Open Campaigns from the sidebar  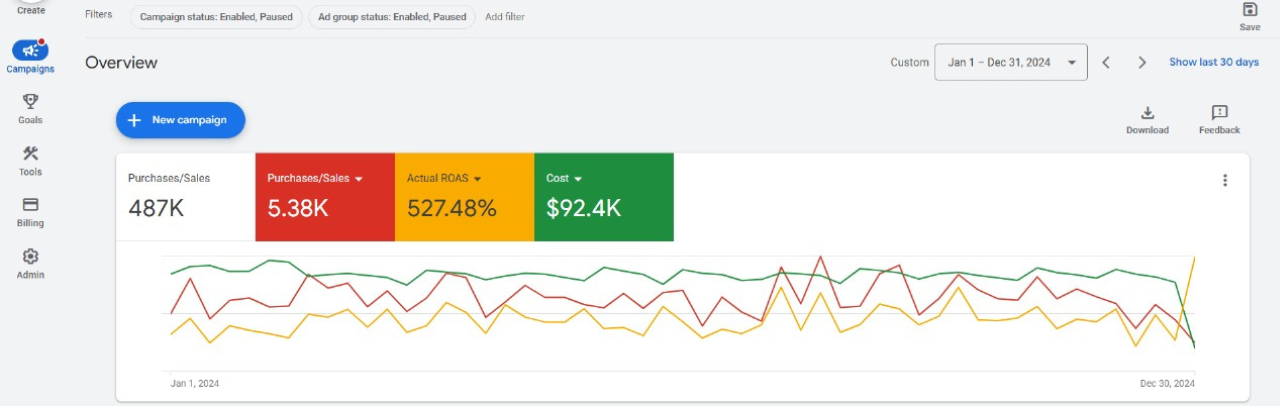tap(30, 51)
